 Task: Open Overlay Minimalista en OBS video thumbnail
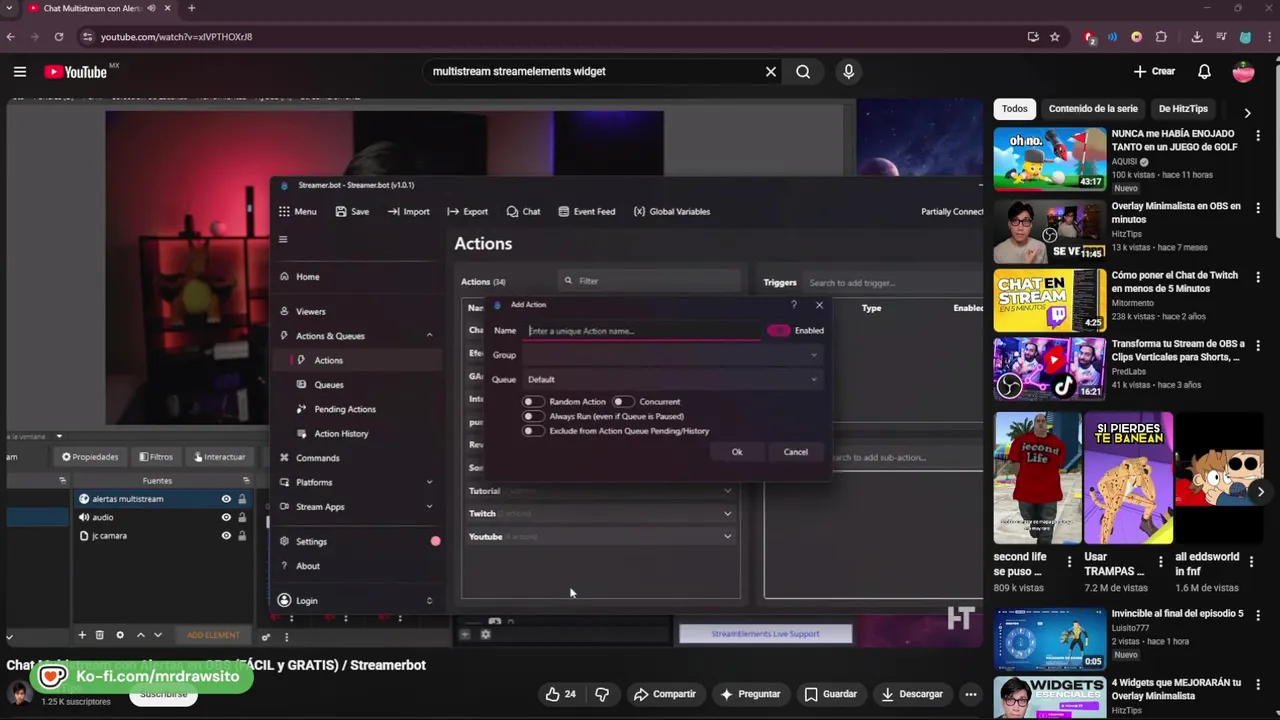click(x=1050, y=231)
